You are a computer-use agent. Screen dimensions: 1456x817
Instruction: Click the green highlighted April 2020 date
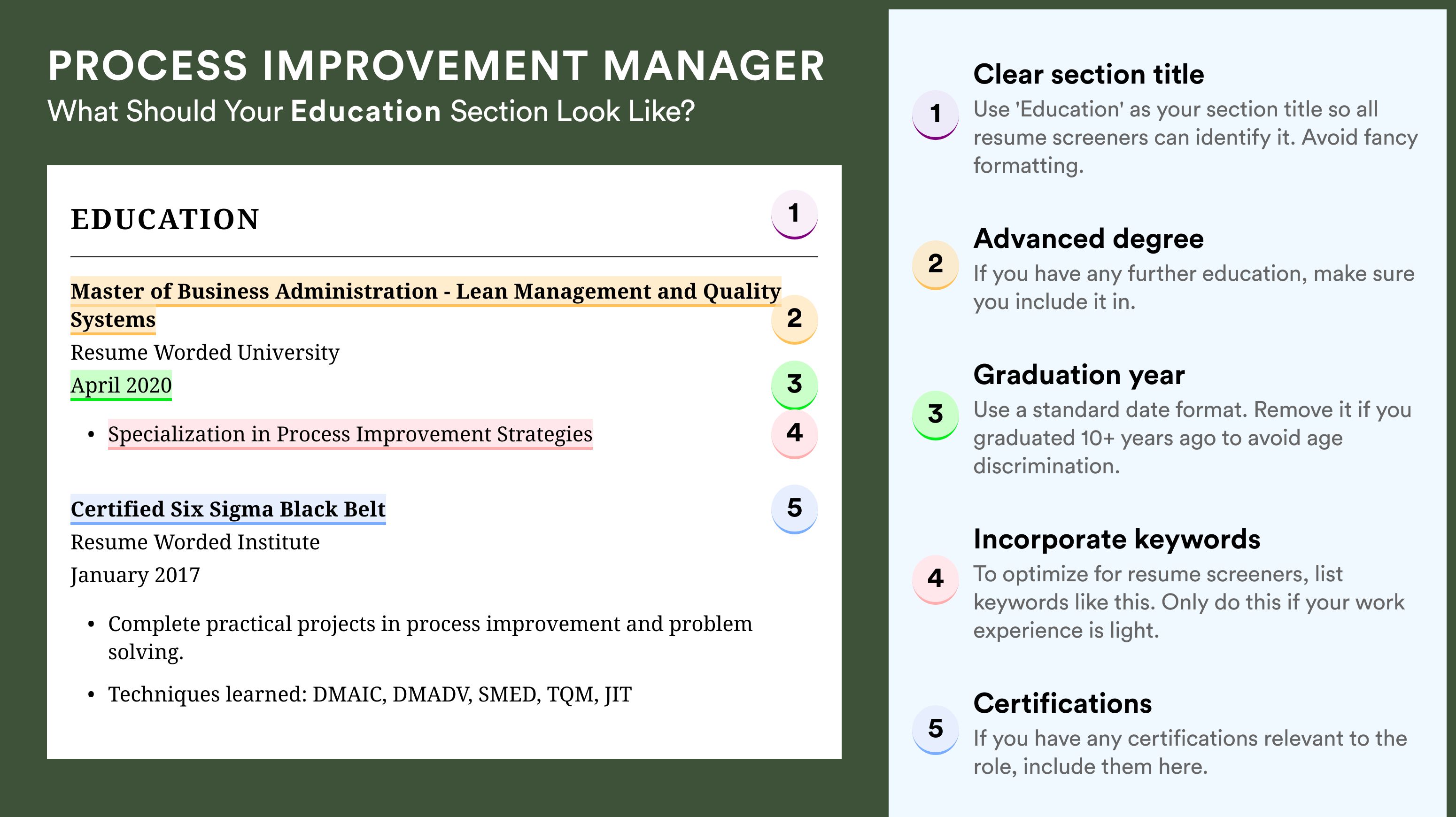pyautogui.click(x=121, y=385)
